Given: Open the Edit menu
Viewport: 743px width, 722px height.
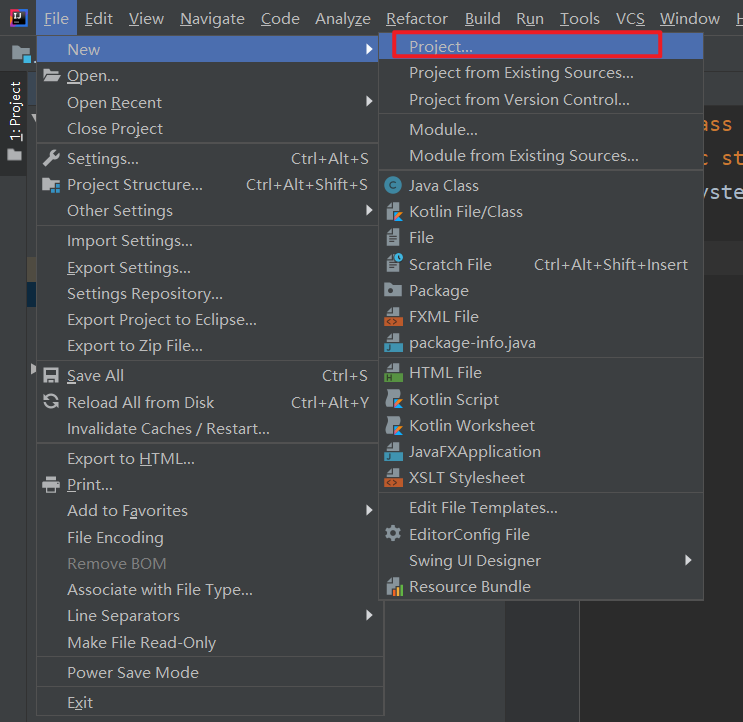Looking at the screenshot, I should 99,18.
